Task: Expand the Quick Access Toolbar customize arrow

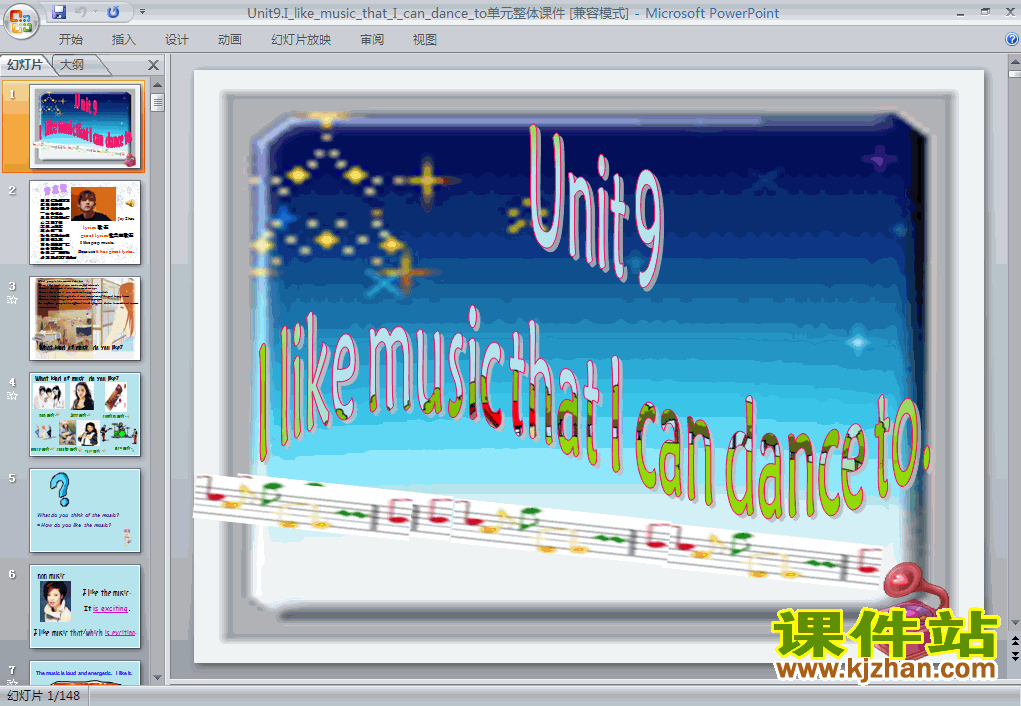Action: click(142, 12)
